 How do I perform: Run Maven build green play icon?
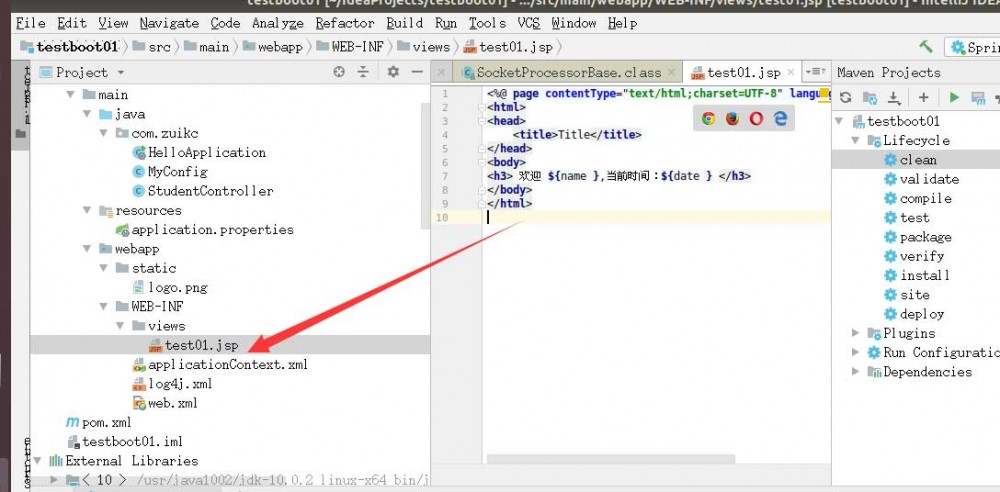[954, 98]
